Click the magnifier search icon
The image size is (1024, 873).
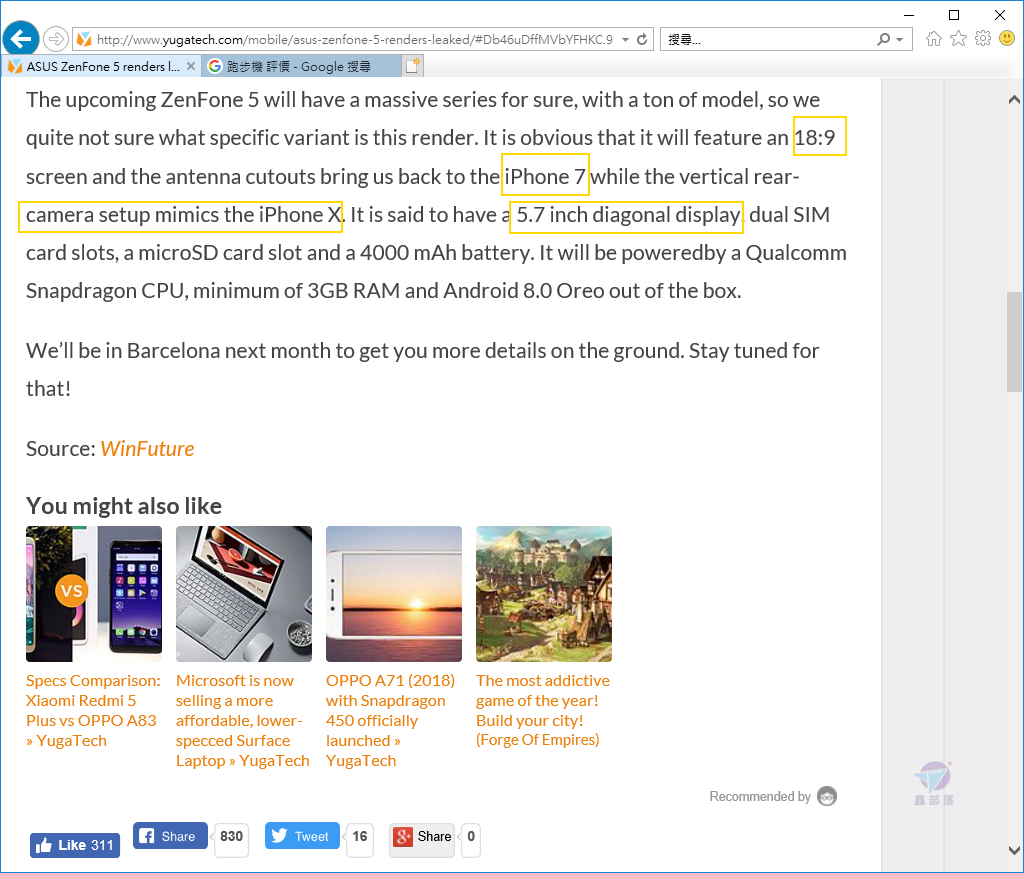[x=884, y=39]
